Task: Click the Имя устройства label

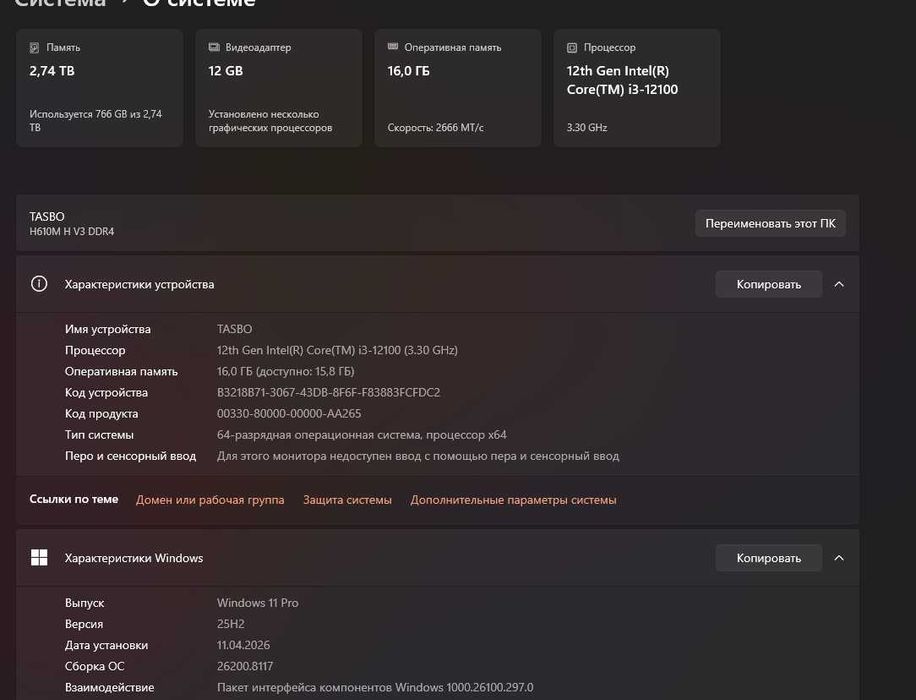Action: tap(107, 329)
